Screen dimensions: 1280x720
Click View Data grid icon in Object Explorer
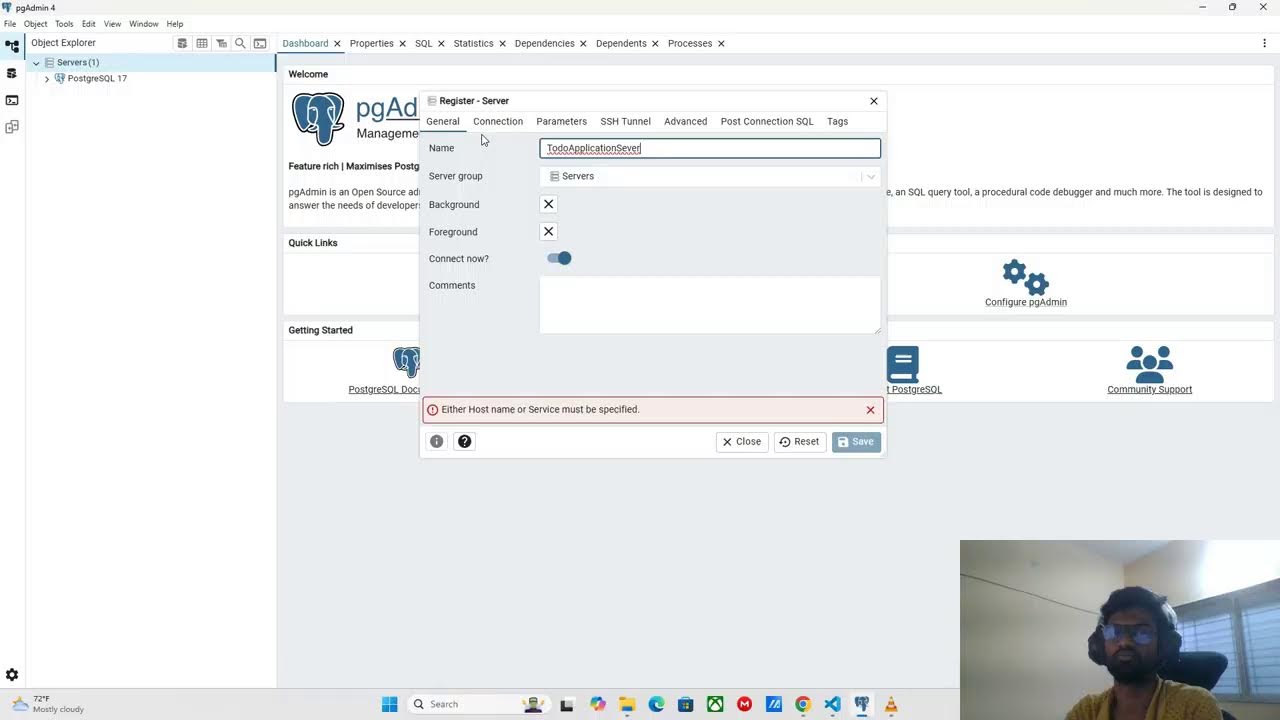(x=202, y=43)
